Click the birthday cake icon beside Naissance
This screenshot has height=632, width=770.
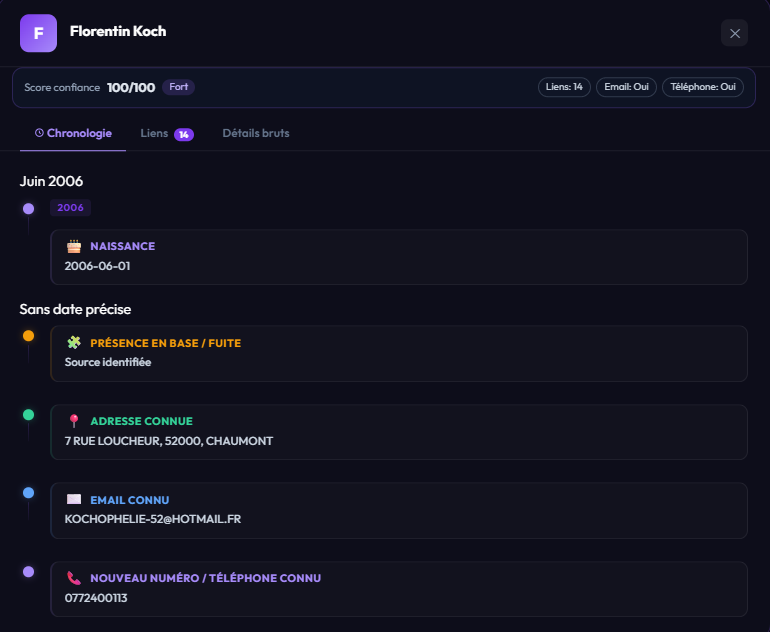point(74,247)
